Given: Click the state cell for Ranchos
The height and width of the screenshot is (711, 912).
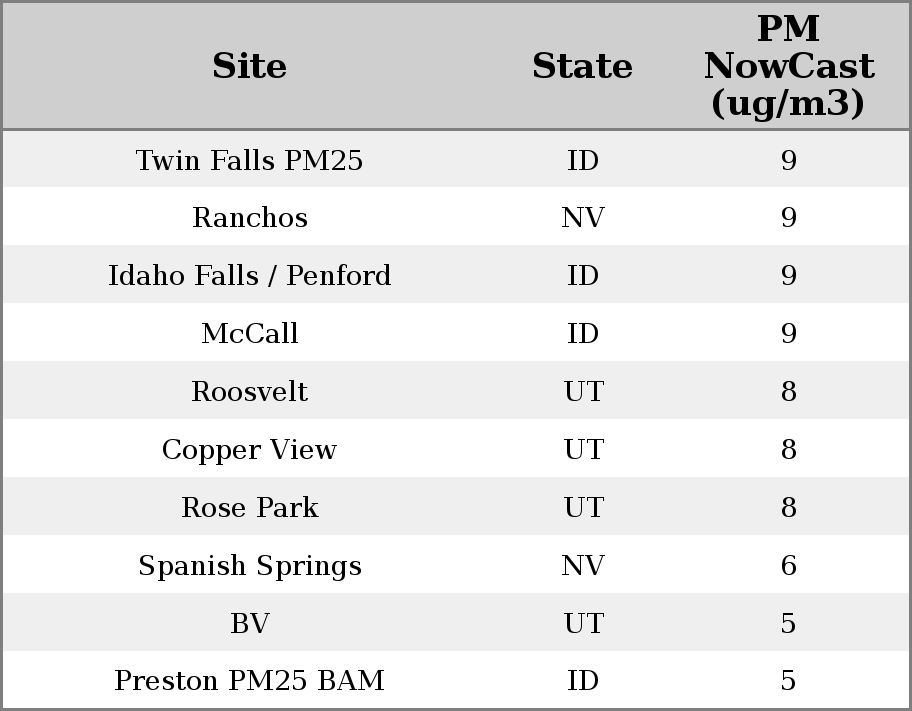Looking at the screenshot, I should [582, 218].
